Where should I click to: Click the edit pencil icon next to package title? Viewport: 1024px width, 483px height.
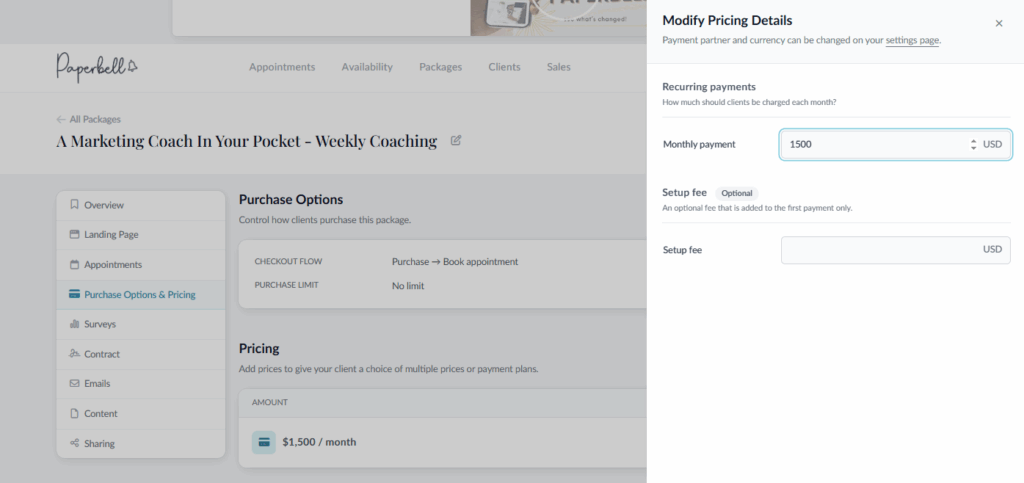coord(456,140)
